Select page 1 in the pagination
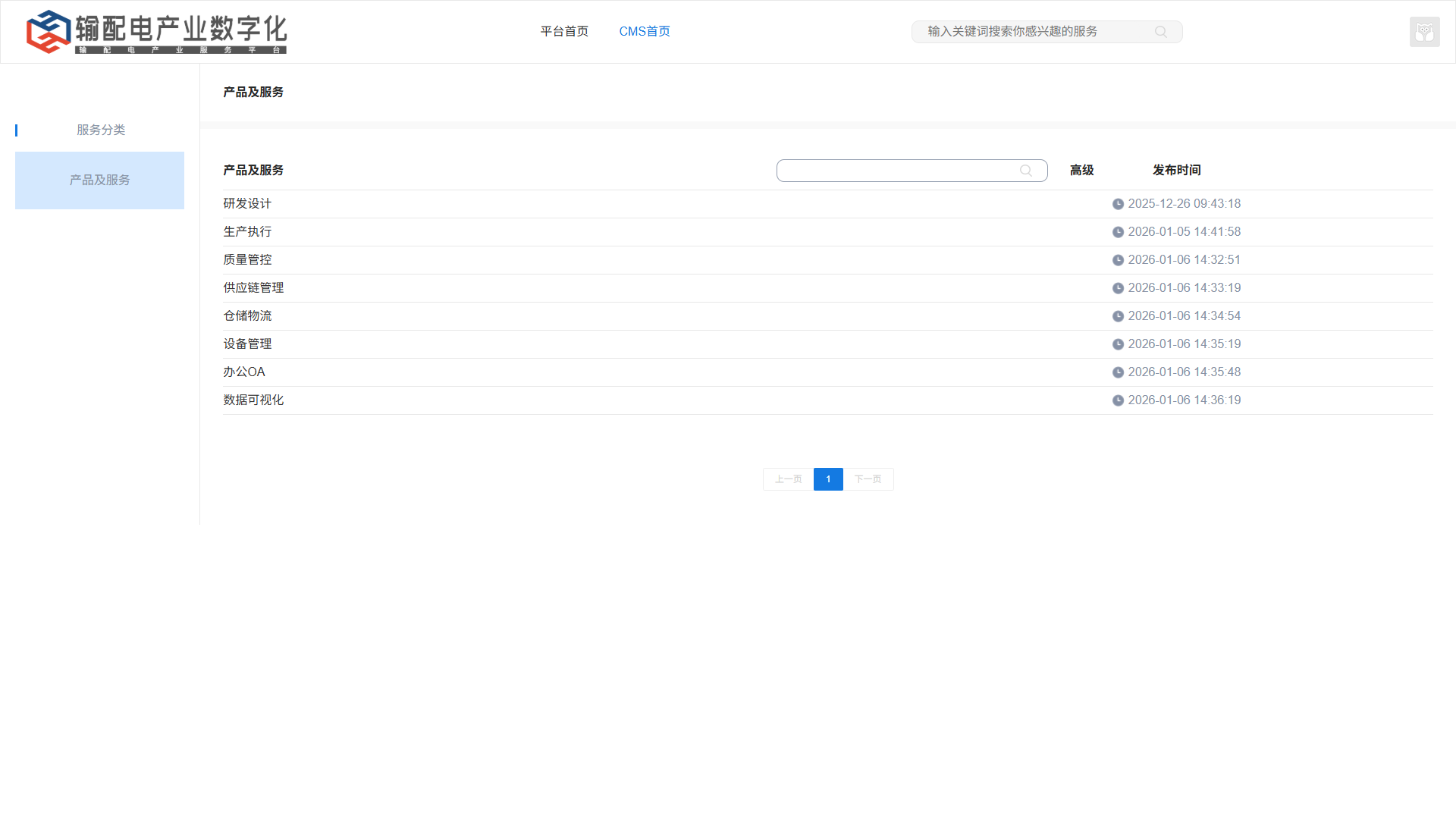 point(828,479)
